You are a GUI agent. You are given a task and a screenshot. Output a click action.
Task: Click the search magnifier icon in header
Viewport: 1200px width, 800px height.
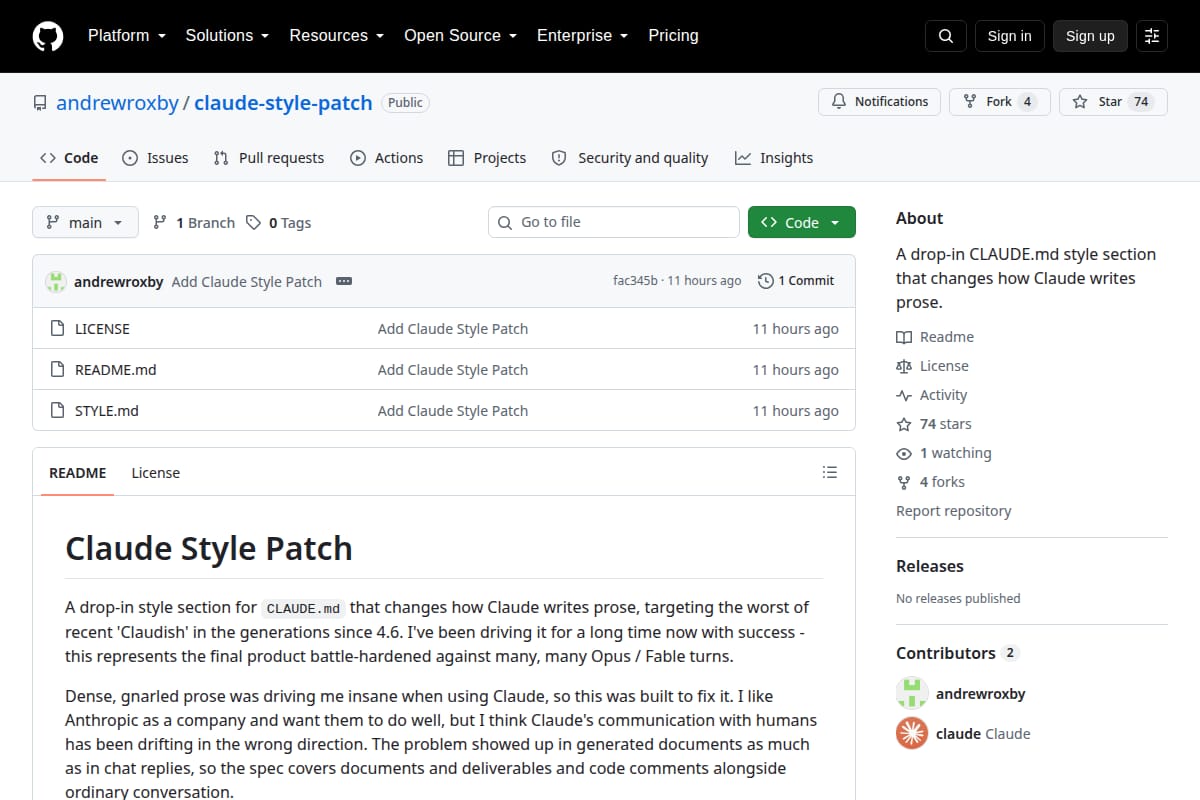click(945, 36)
